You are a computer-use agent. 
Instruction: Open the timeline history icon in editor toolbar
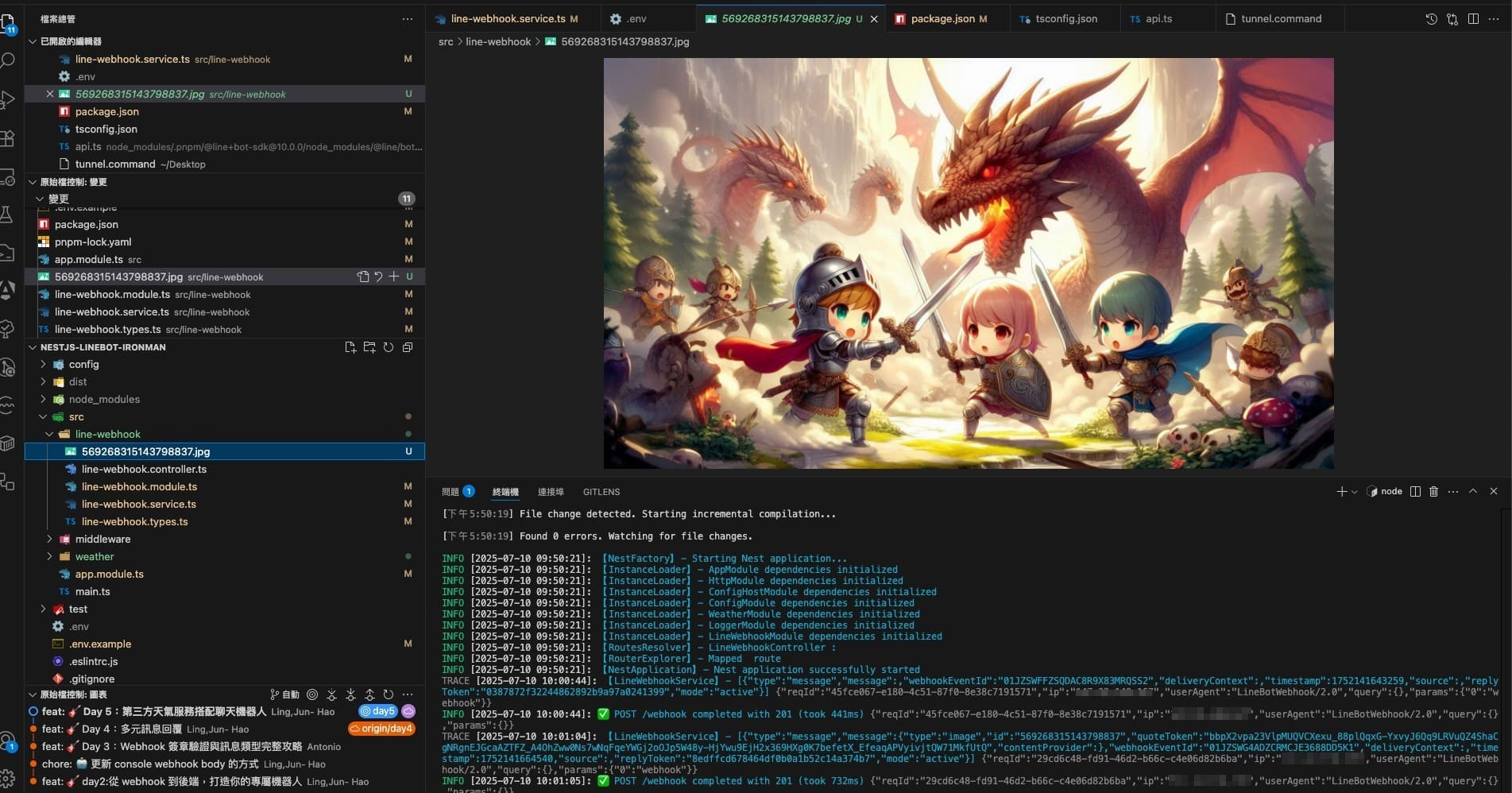click(x=1431, y=19)
